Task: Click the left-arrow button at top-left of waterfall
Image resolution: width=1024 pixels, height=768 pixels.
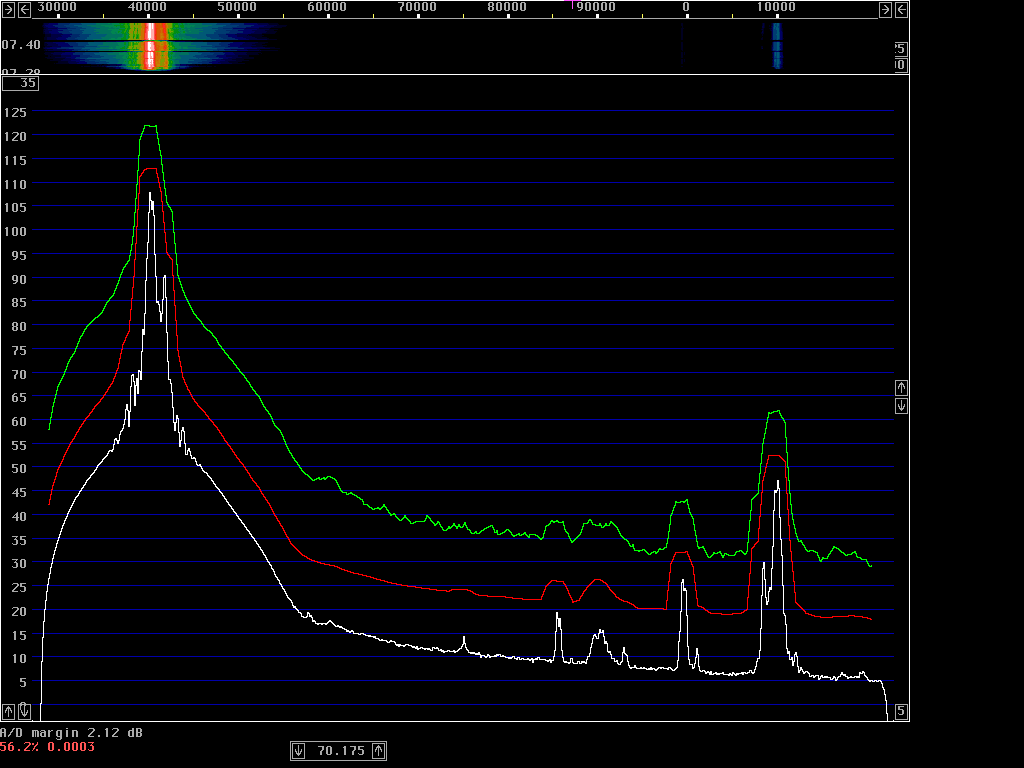Action: pyautogui.click(x=24, y=9)
